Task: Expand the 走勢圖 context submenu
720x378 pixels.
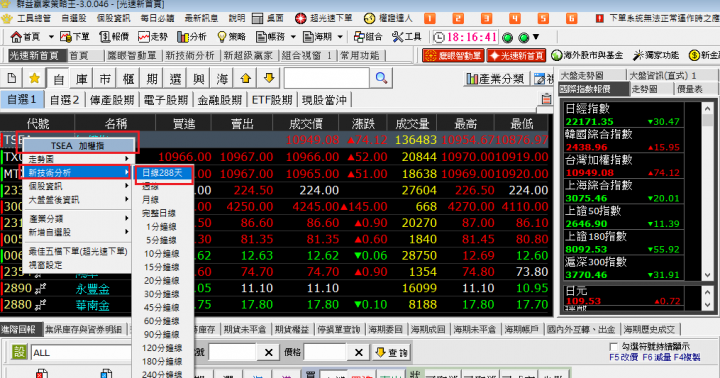Action: point(77,159)
